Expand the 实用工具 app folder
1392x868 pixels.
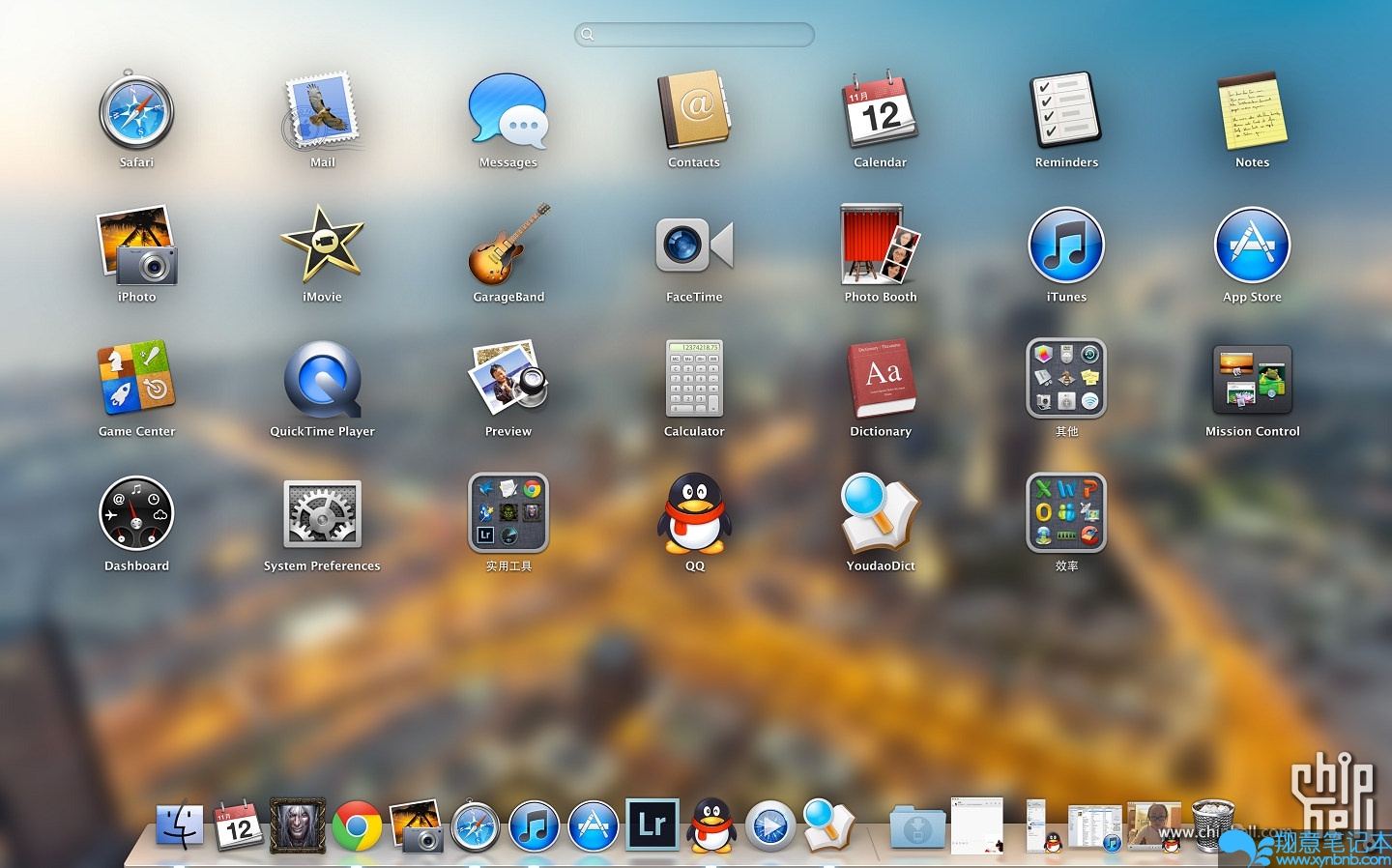508,513
